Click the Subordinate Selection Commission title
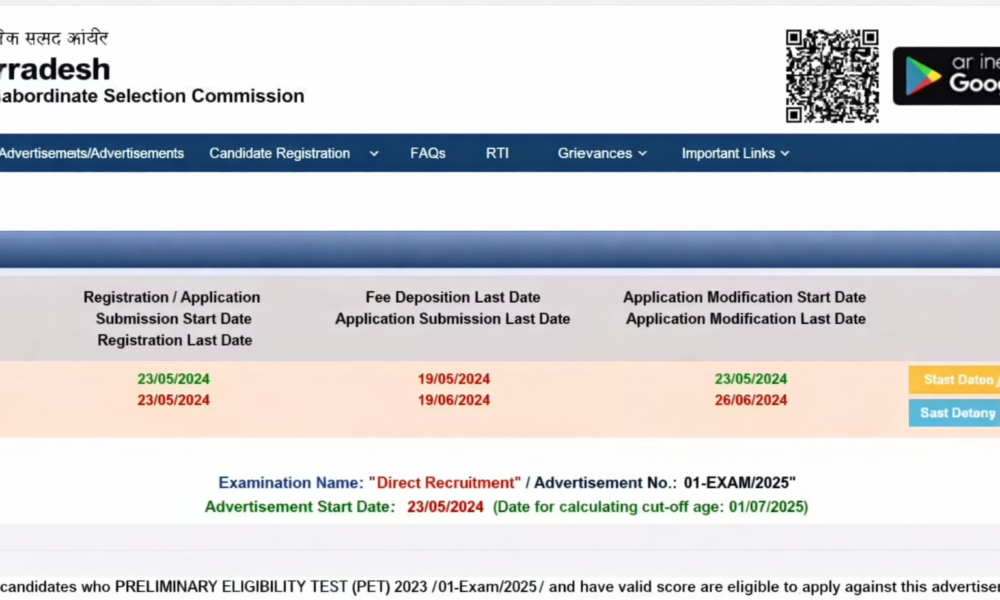The height and width of the screenshot is (600, 1000). (x=150, y=96)
